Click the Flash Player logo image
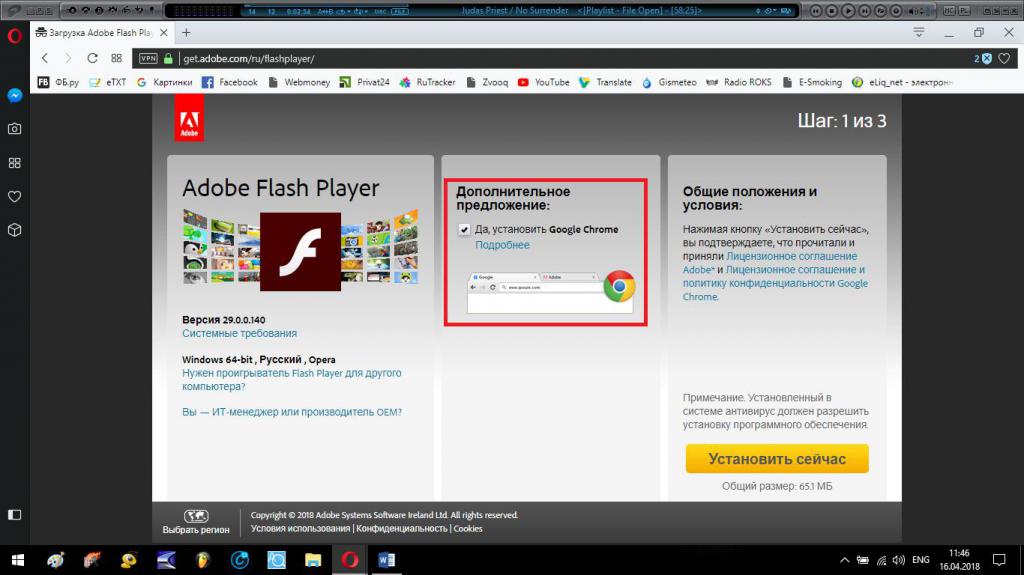 300,252
